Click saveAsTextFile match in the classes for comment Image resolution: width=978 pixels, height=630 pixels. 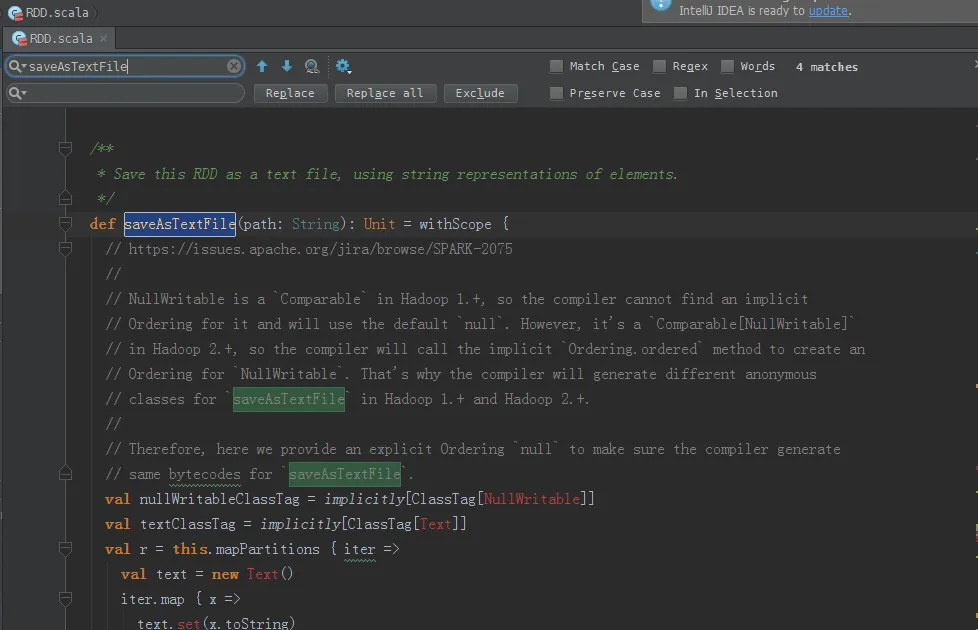tap(289, 399)
